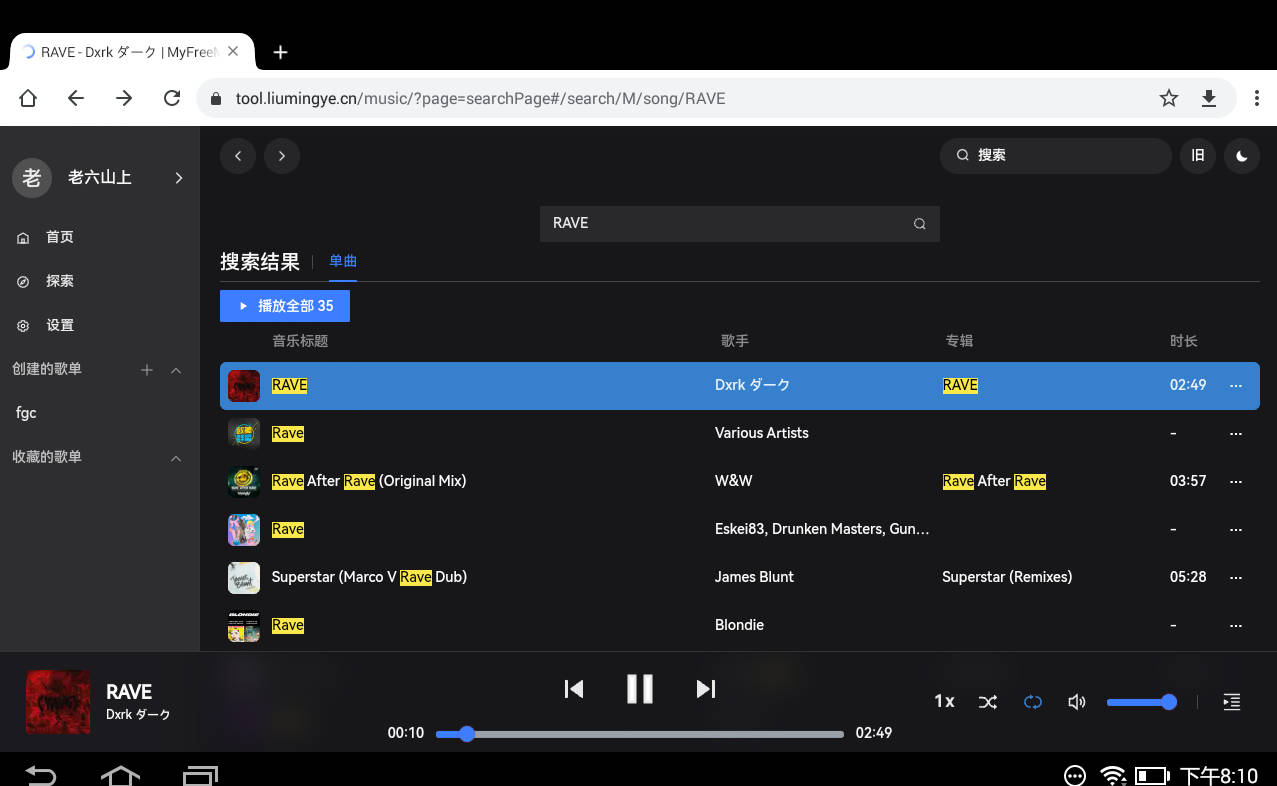Open the 设置 settings page
This screenshot has width=1277, height=786.
(59, 325)
